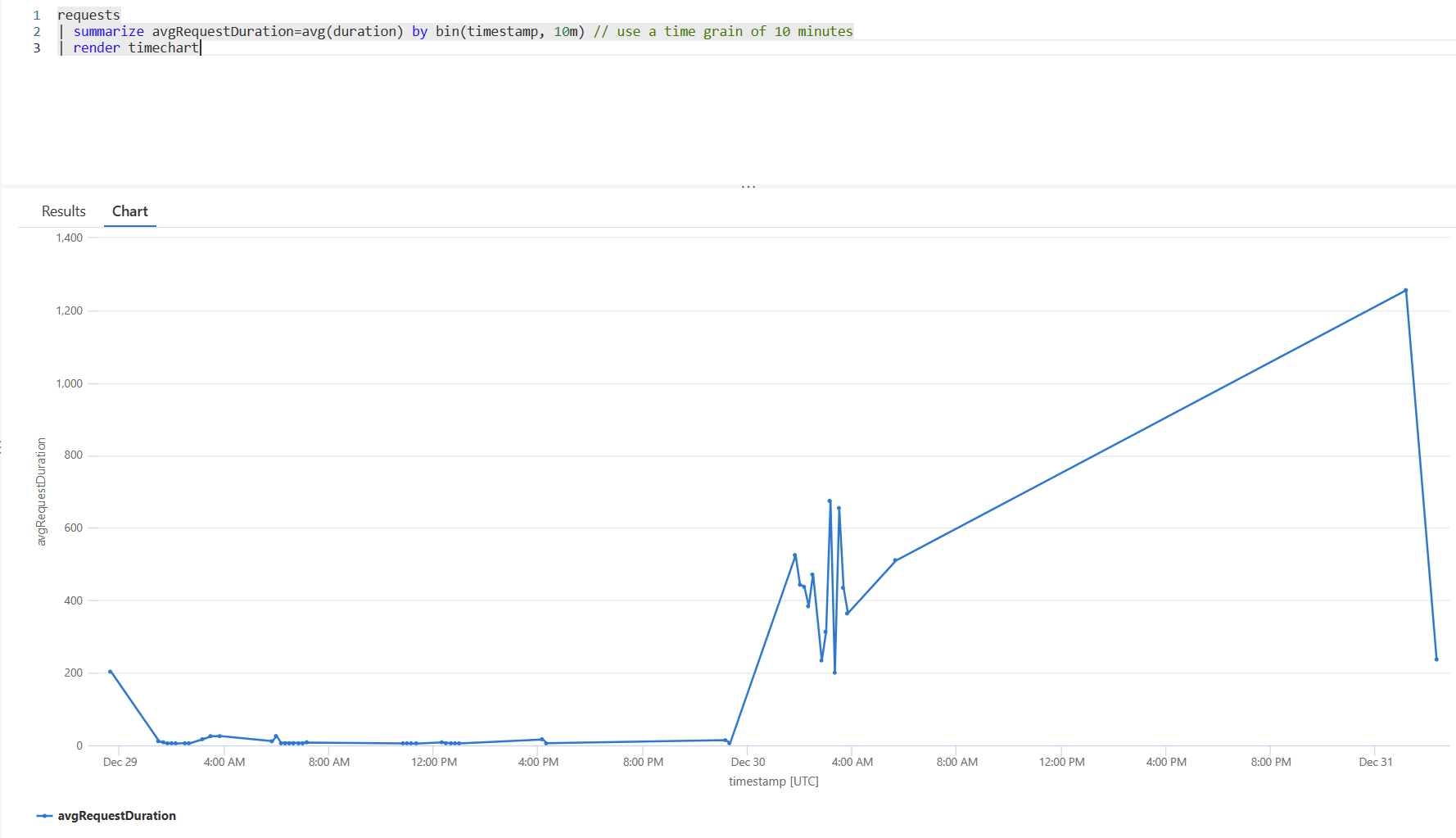Image resolution: width=1456 pixels, height=838 pixels.
Task: Select the Chart tab
Action: (130, 211)
